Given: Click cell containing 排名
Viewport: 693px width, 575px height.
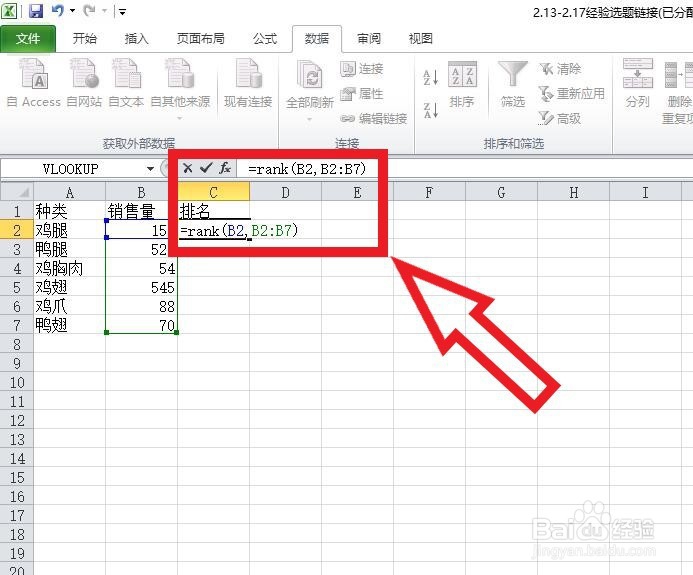Looking at the screenshot, I should point(213,211).
